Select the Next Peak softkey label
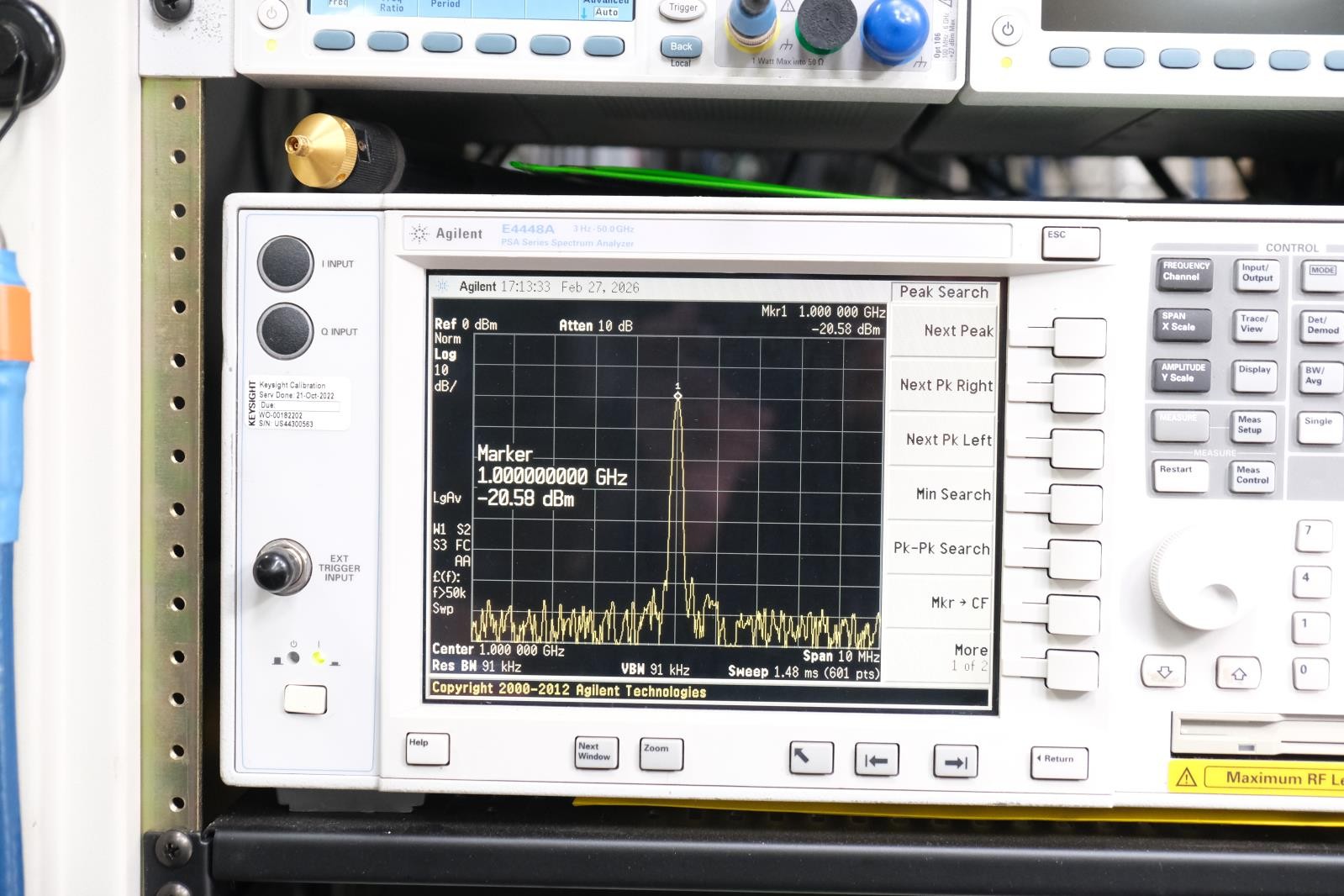 pos(958,331)
